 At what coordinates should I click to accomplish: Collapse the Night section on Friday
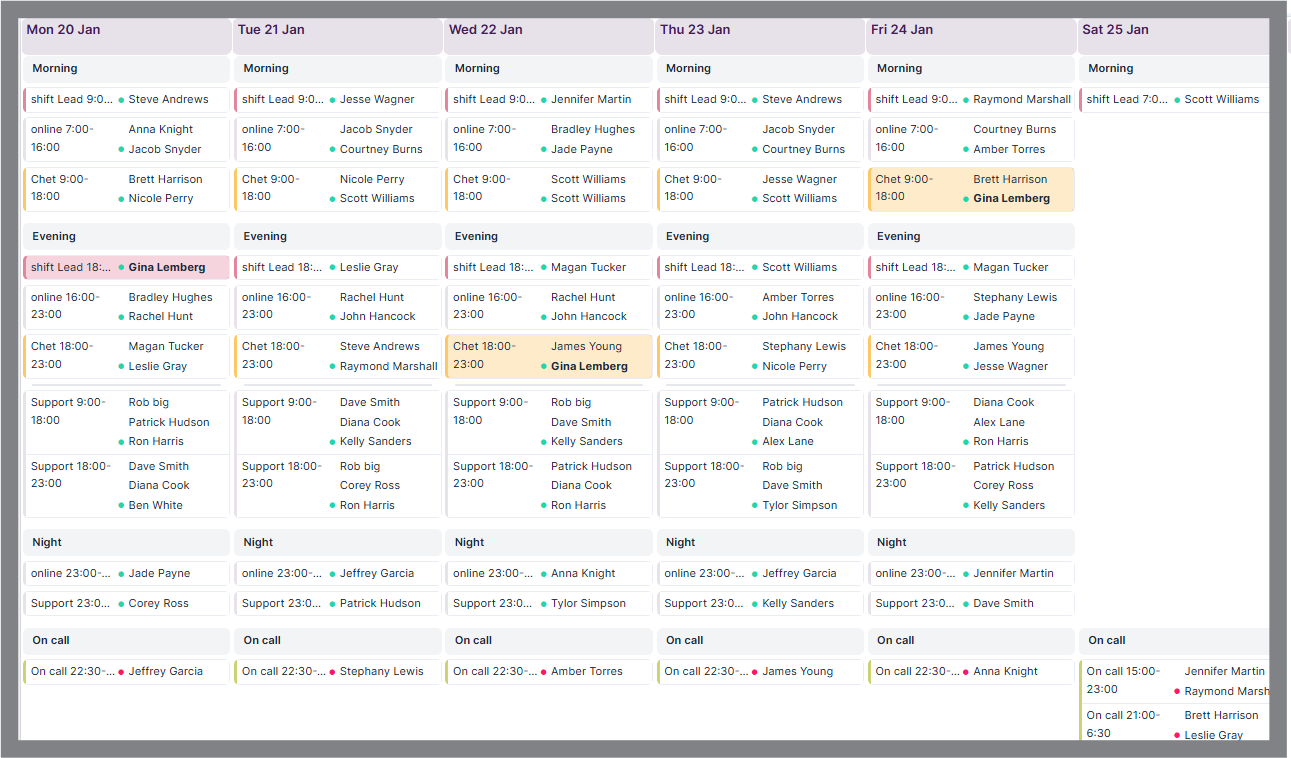pyautogui.click(x=970, y=543)
